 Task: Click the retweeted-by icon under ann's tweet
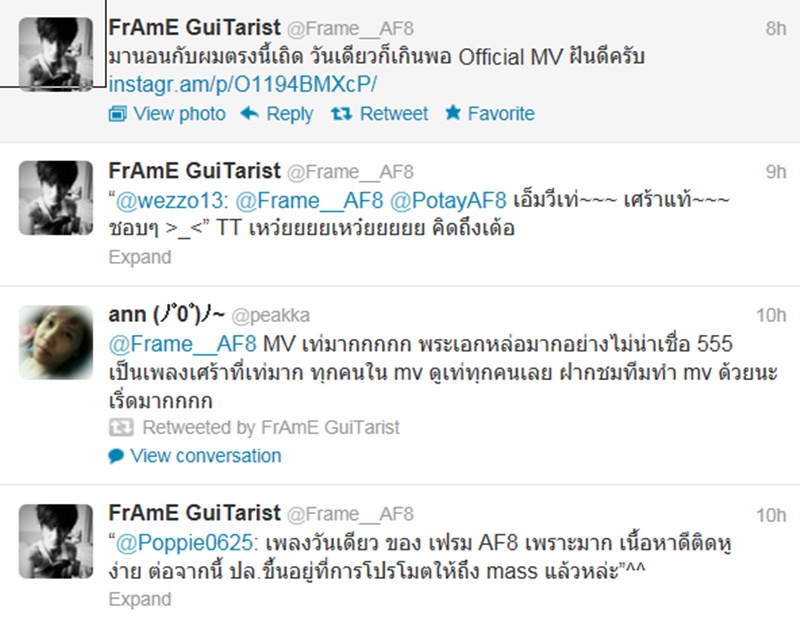pos(121,427)
